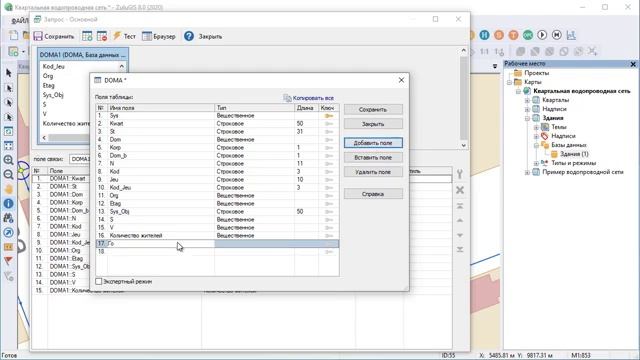Close the DOMA dialog with X
Image resolution: width=640 pixels, height=360 pixels.
point(401,80)
